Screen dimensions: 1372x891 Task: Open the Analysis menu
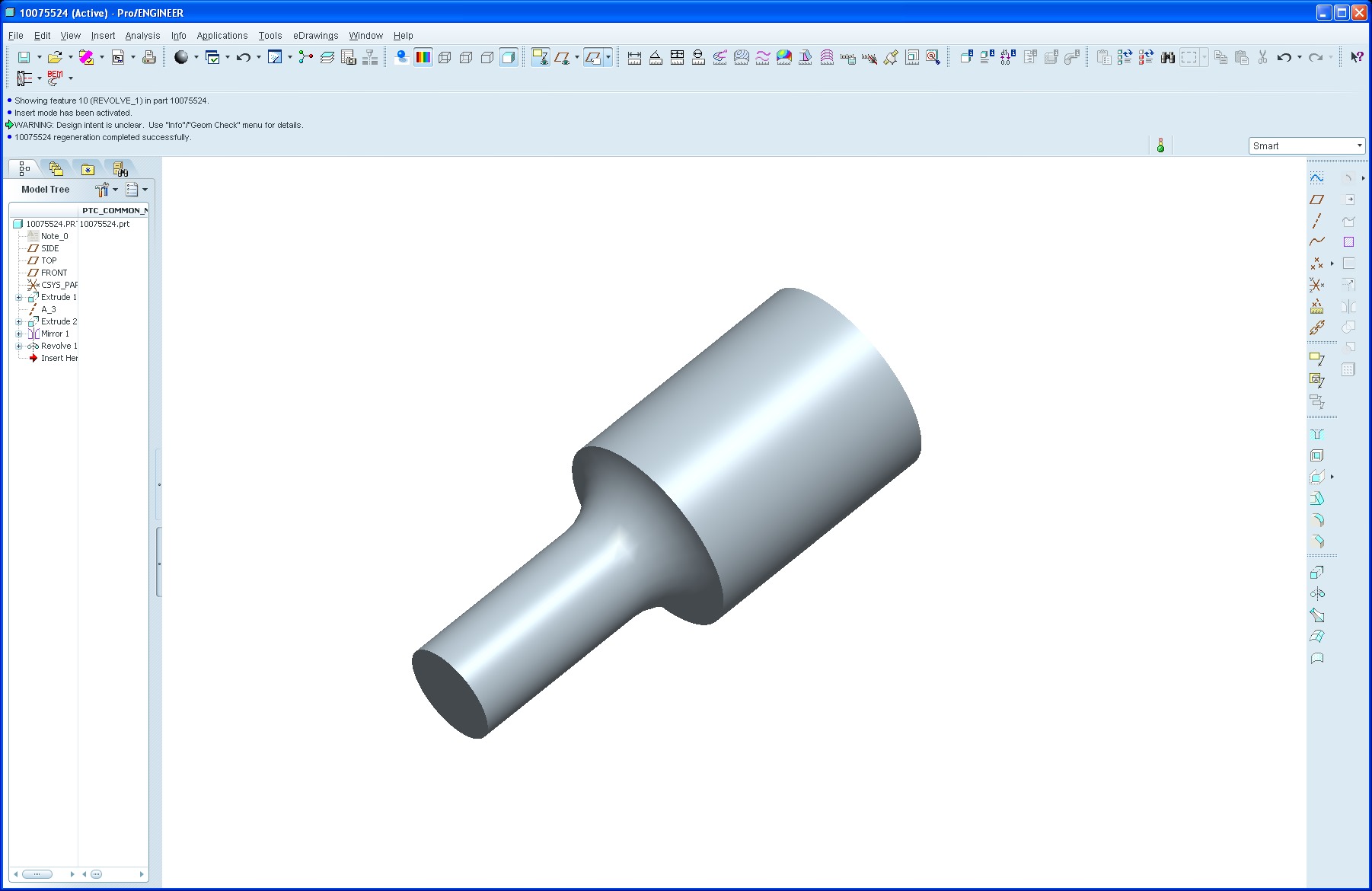click(142, 36)
